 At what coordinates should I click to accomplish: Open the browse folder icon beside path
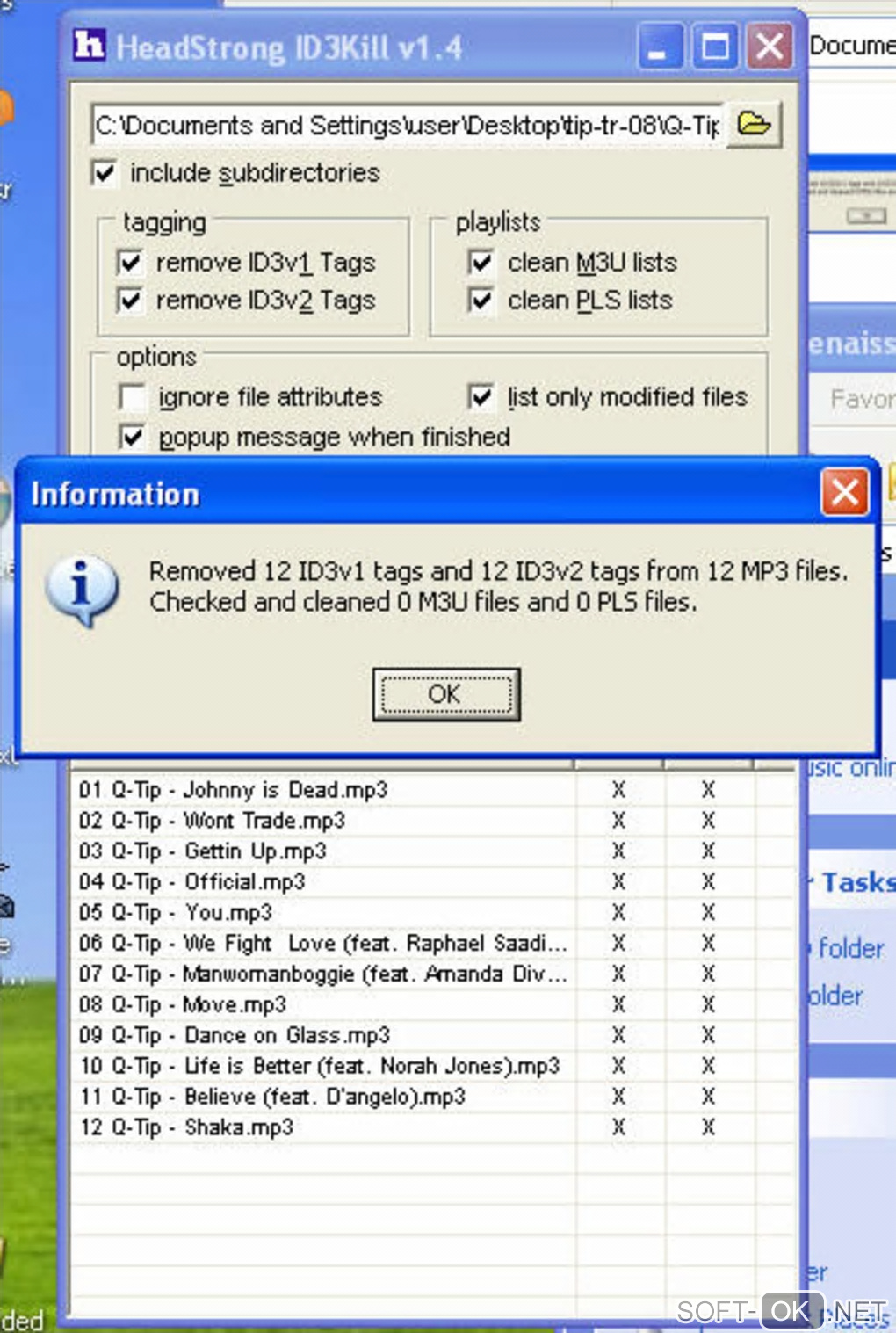coord(754,124)
